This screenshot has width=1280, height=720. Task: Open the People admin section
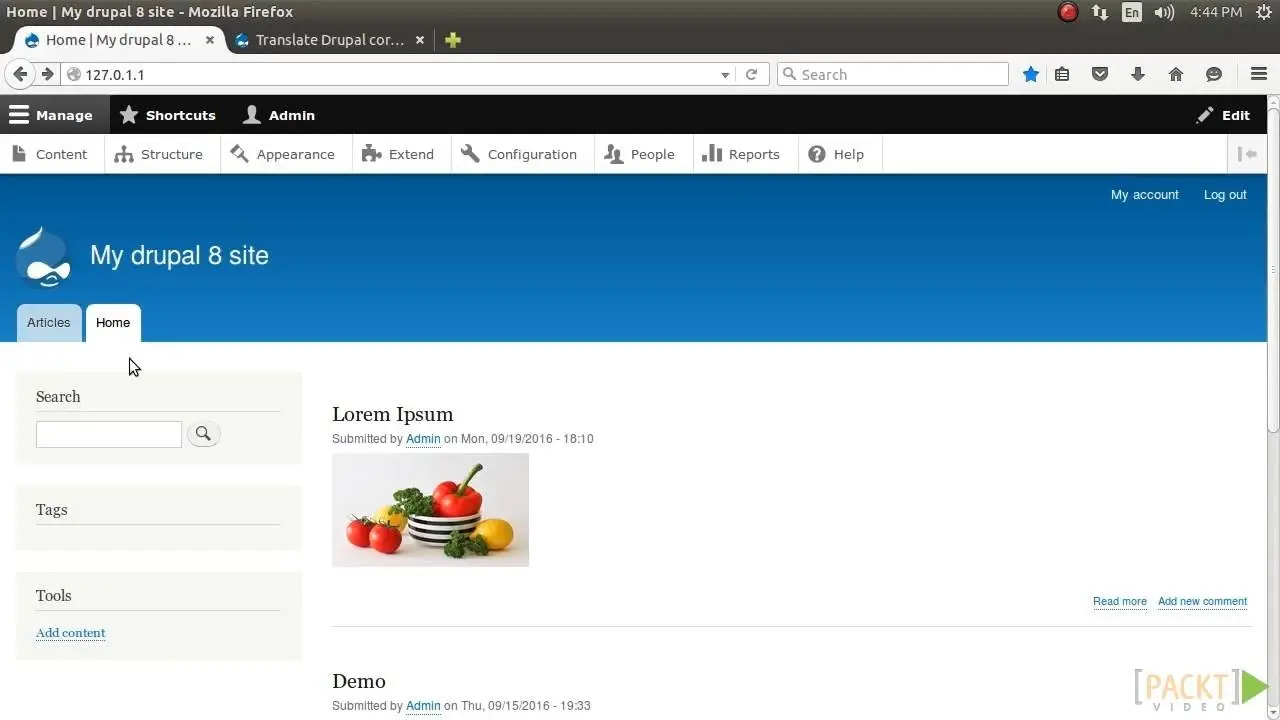click(x=642, y=154)
